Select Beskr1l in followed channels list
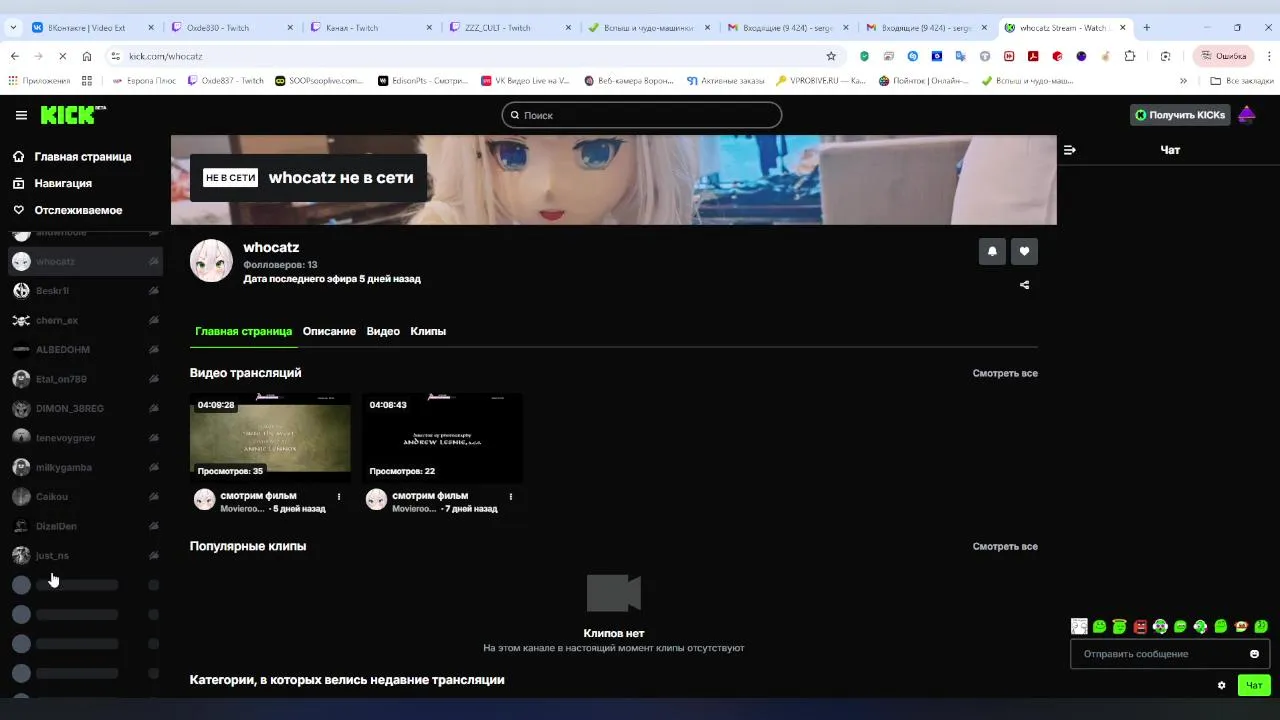 pos(85,291)
